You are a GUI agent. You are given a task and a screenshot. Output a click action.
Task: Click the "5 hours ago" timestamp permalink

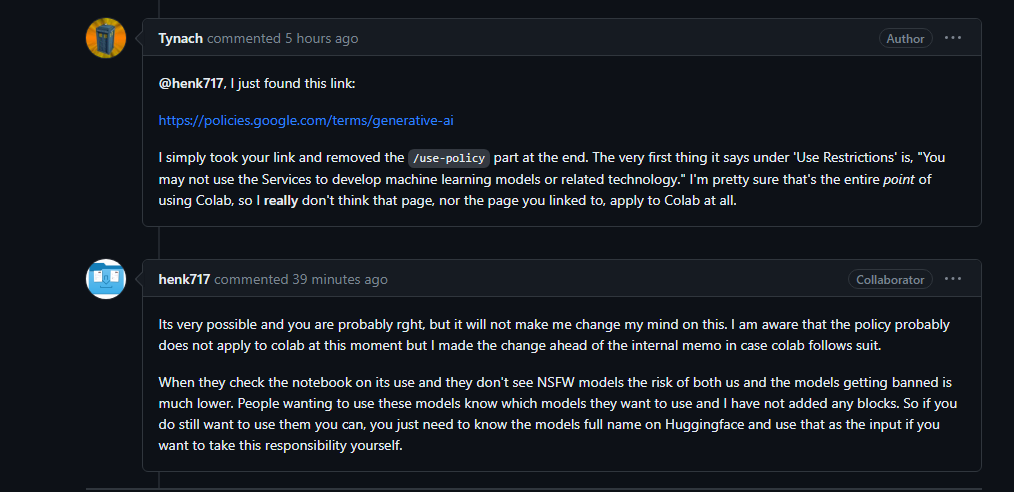click(321, 38)
